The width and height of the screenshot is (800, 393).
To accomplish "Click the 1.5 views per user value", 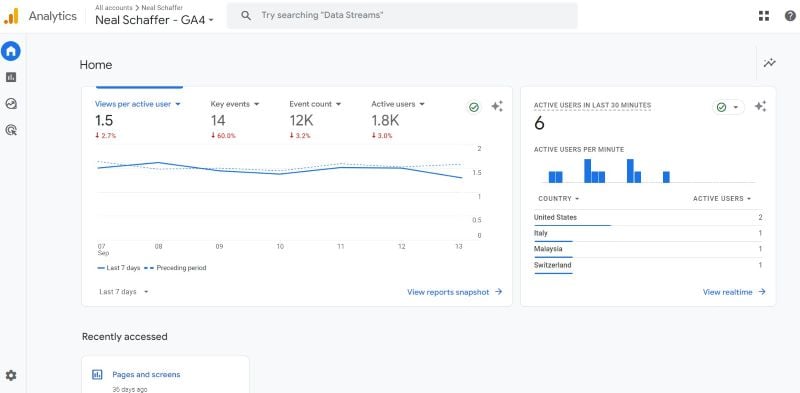I will point(104,120).
